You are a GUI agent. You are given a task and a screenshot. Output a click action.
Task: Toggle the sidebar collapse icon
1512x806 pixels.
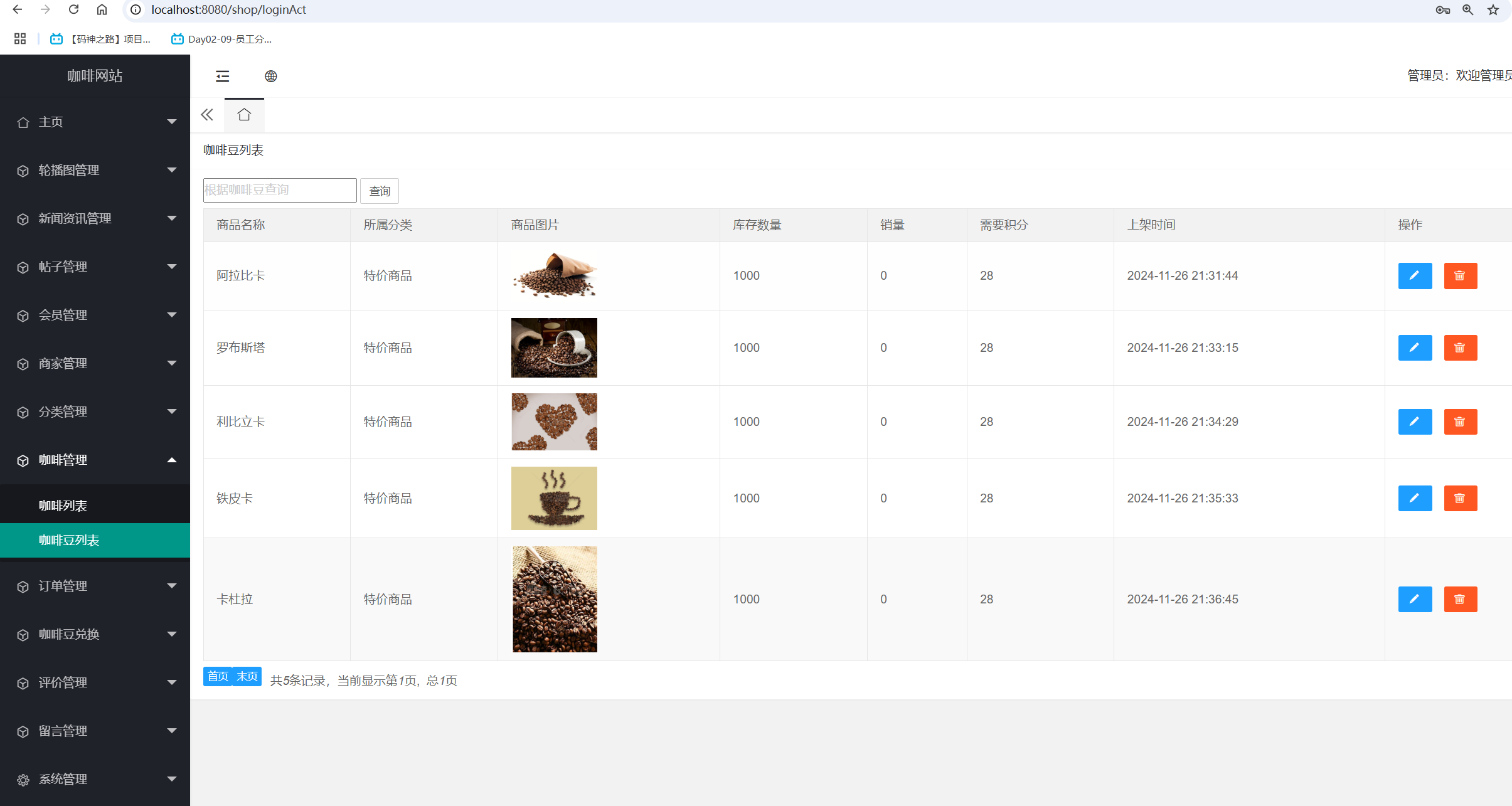point(223,77)
